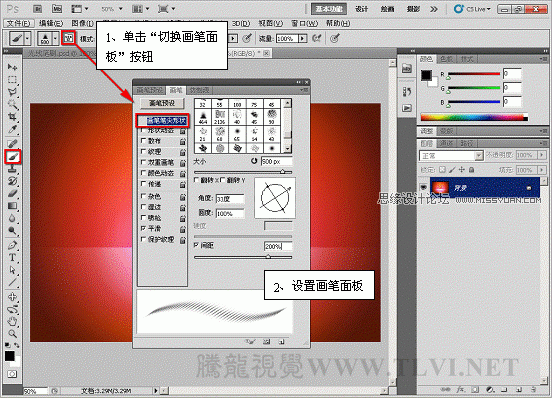The width and height of the screenshot is (552, 398).
Task: Enable Transfer checkbox in Brush panel
Action: [143, 184]
